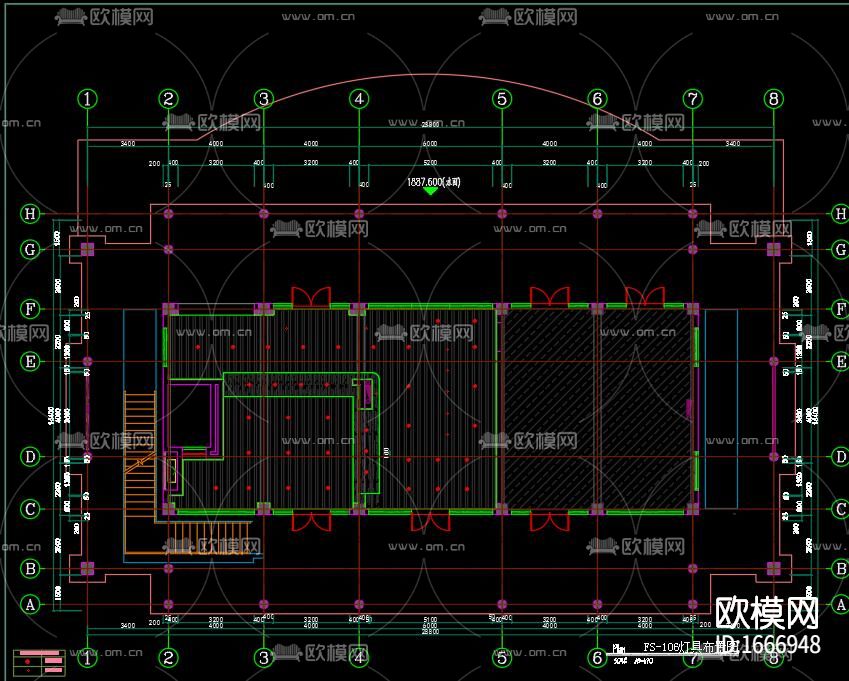This screenshot has height=681, width=849.
Task: Select axis bubble 8 above the plan
Action: click(x=774, y=99)
